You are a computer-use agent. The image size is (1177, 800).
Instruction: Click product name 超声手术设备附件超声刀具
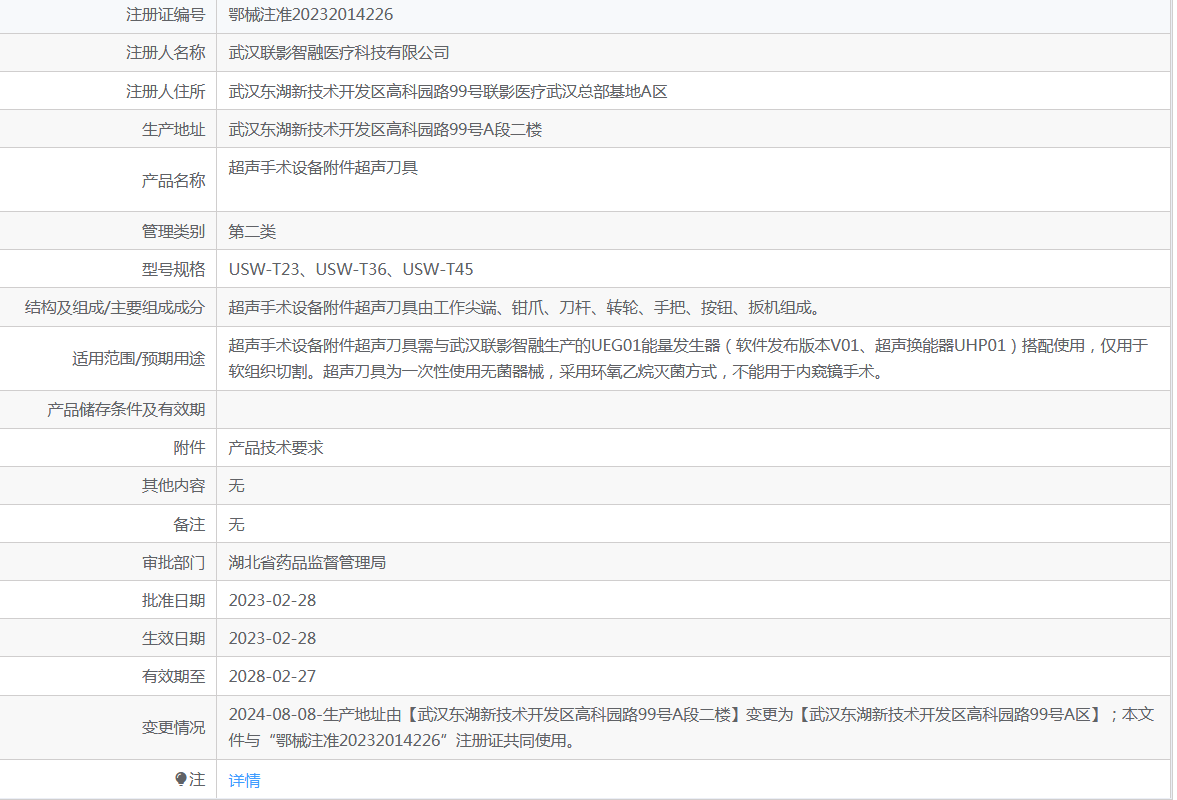pos(323,167)
